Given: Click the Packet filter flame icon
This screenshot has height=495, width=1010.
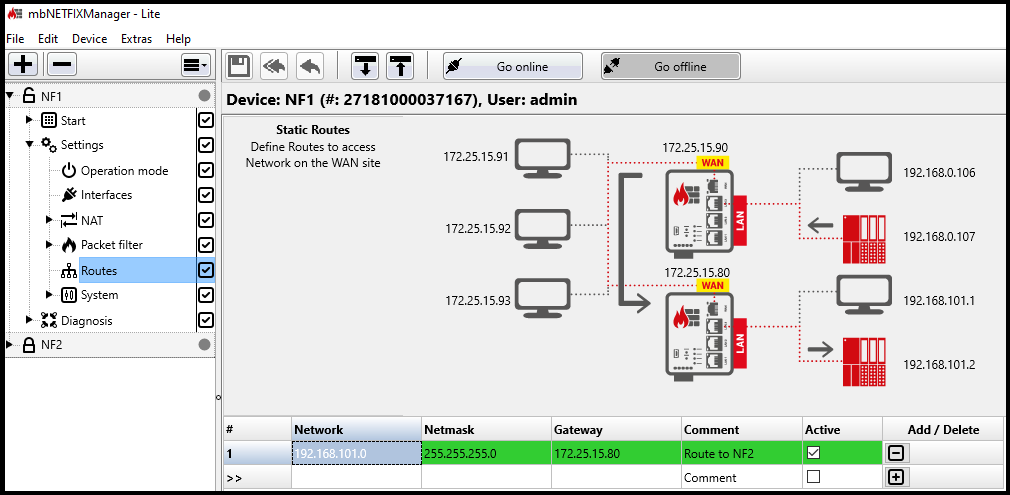Looking at the screenshot, I should coord(69,245).
